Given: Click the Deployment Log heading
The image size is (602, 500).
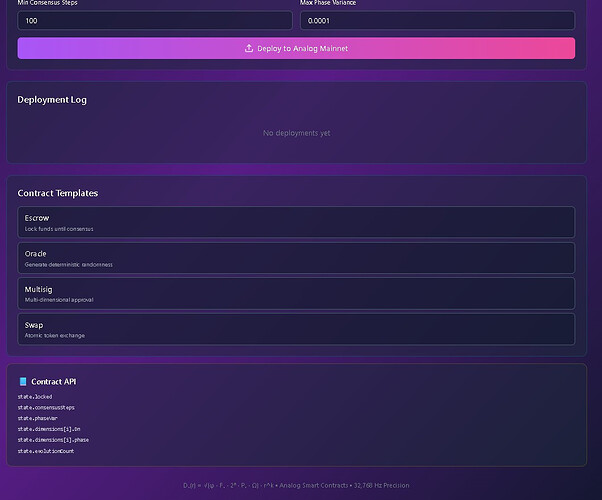Looking at the screenshot, I should [x=52, y=100].
